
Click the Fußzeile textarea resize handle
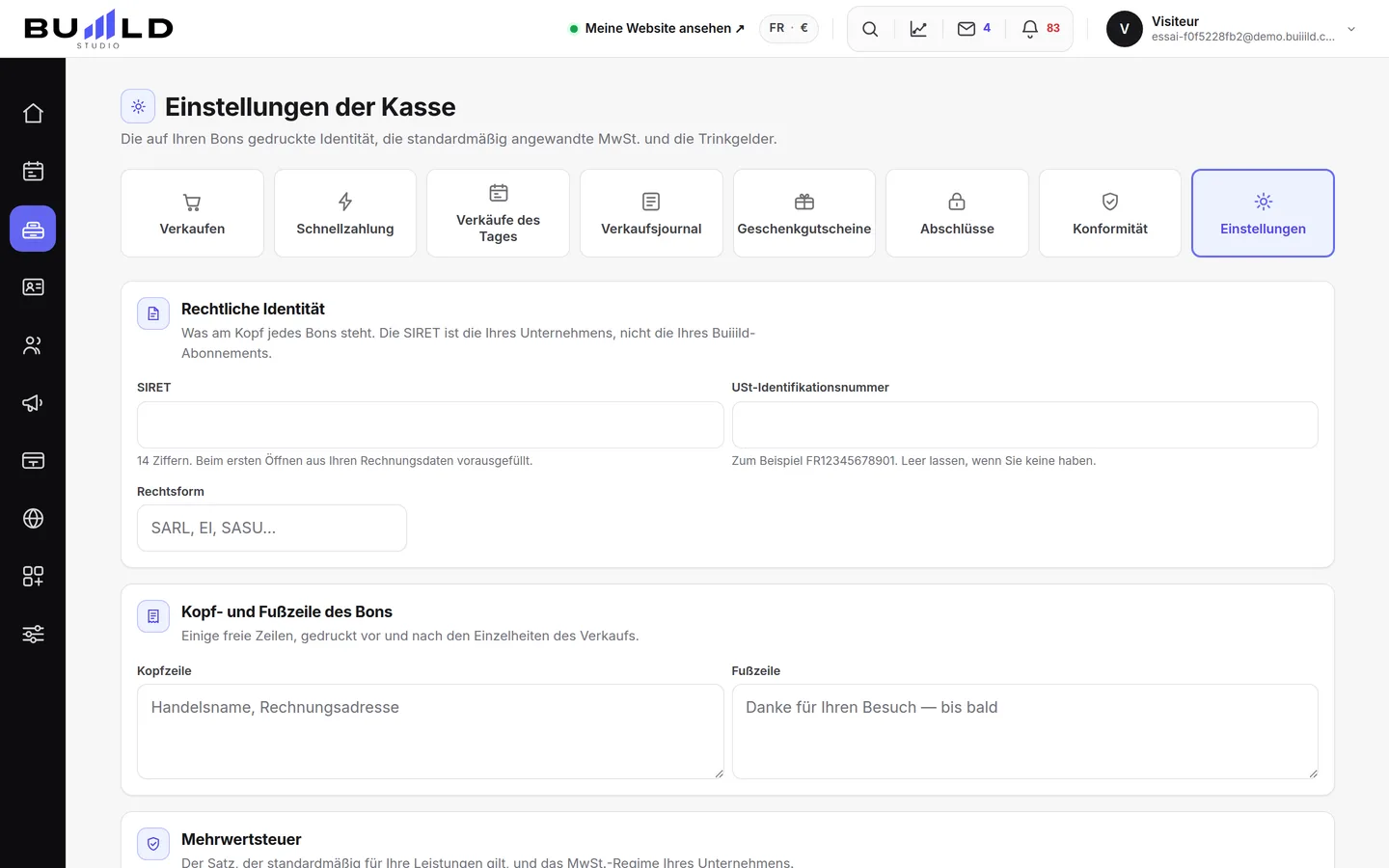coord(1313,773)
